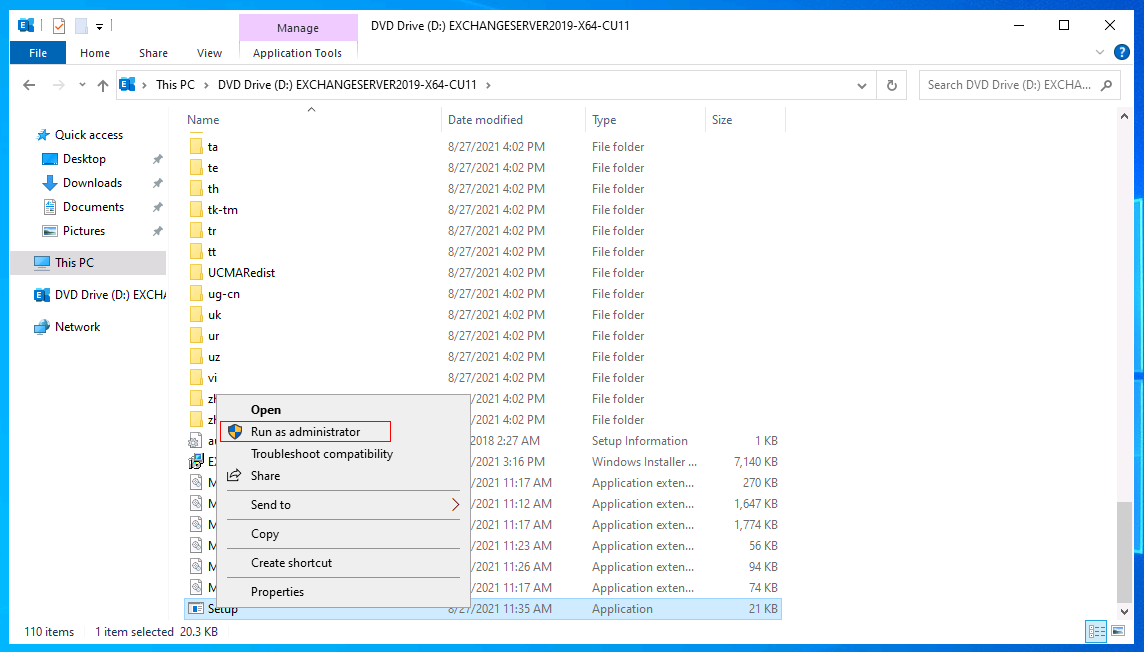Image resolution: width=1144 pixels, height=652 pixels.
Task: Open Customize Quick Access Toolbar dropdown
Action: 99,26
